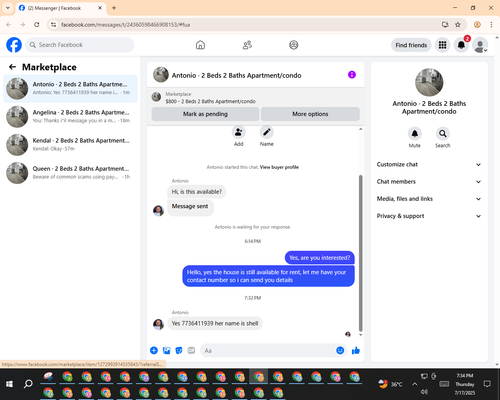Screen dimensions: 500x400
Task: Expand the Privacy & support section
Action: tap(429, 216)
